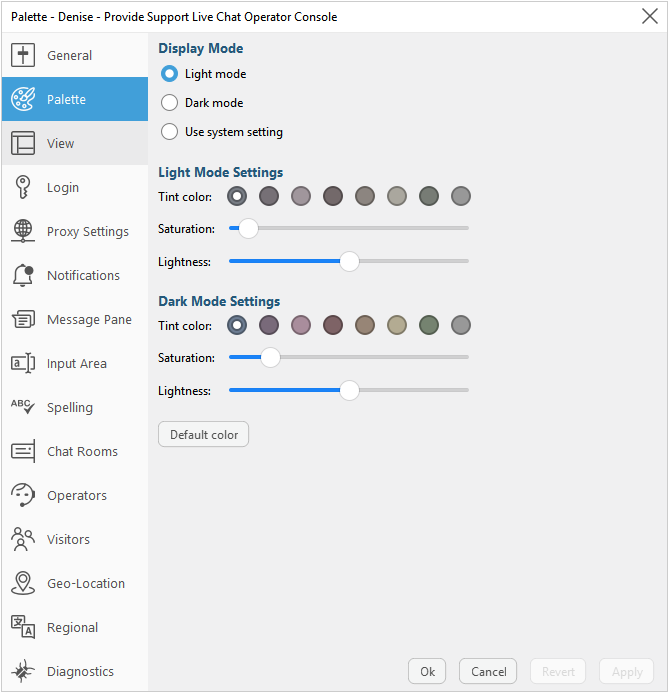This screenshot has width=669, height=693.
Task: Pick fourth maroon Dark Mode tint swatch
Action: pos(333,325)
